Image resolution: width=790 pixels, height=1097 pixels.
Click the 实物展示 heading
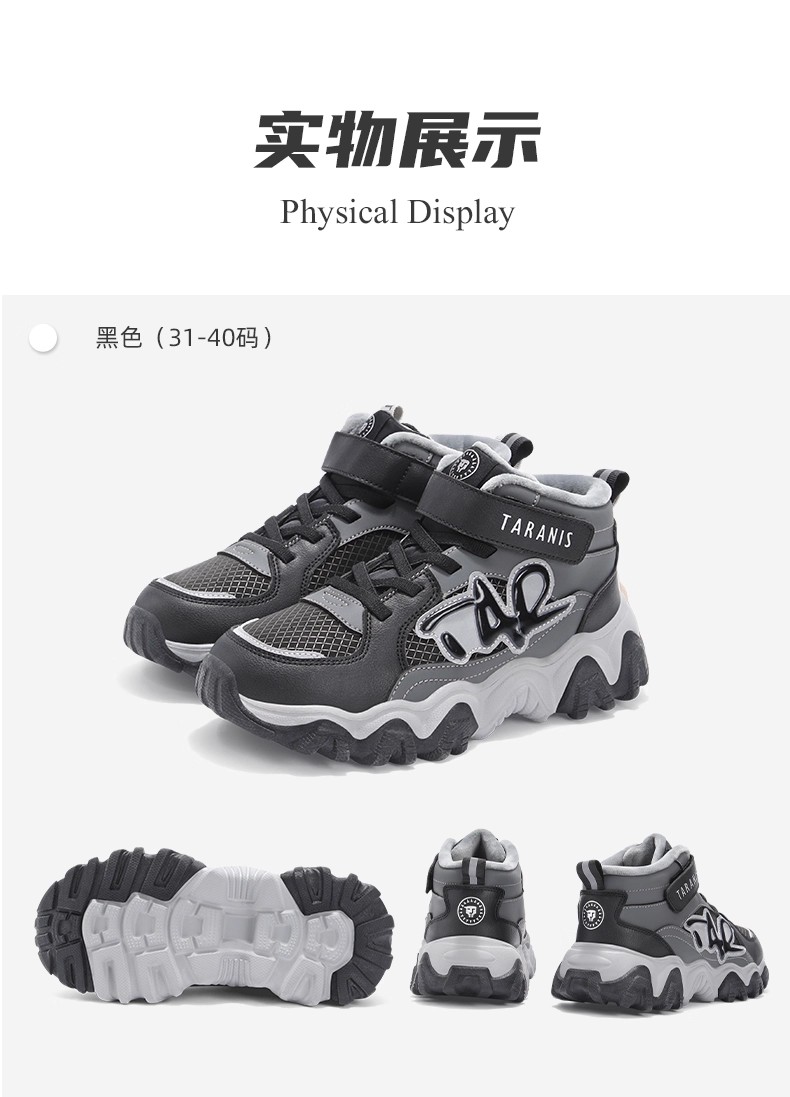coord(397,139)
